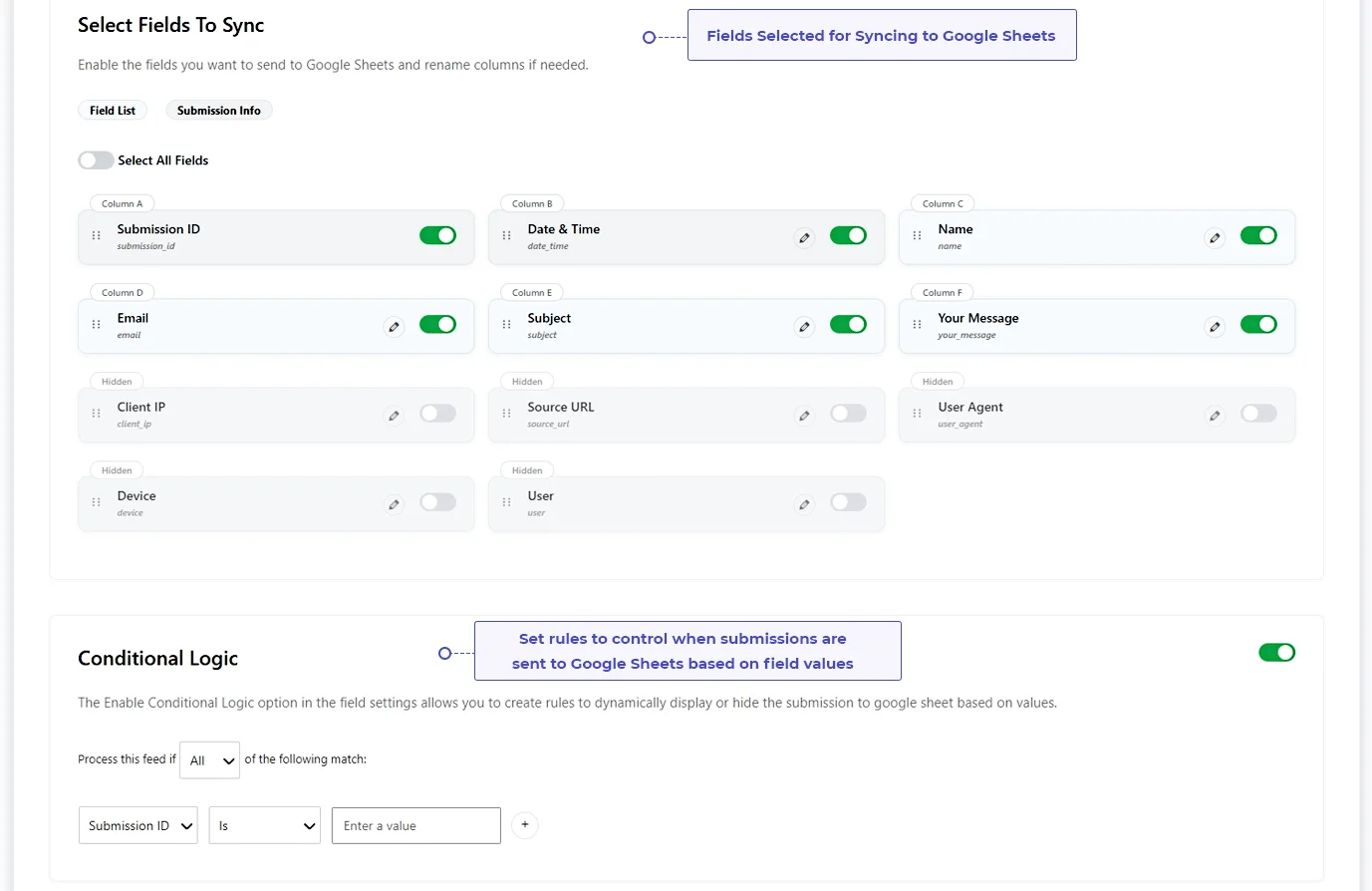This screenshot has height=891, width=1372.
Task: Add a new condition rule with plus
Action: pos(524,825)
